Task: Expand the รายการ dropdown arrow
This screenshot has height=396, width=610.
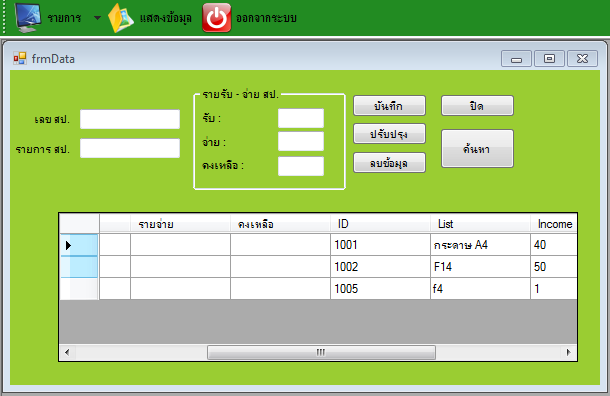Action: pos(97,18)
